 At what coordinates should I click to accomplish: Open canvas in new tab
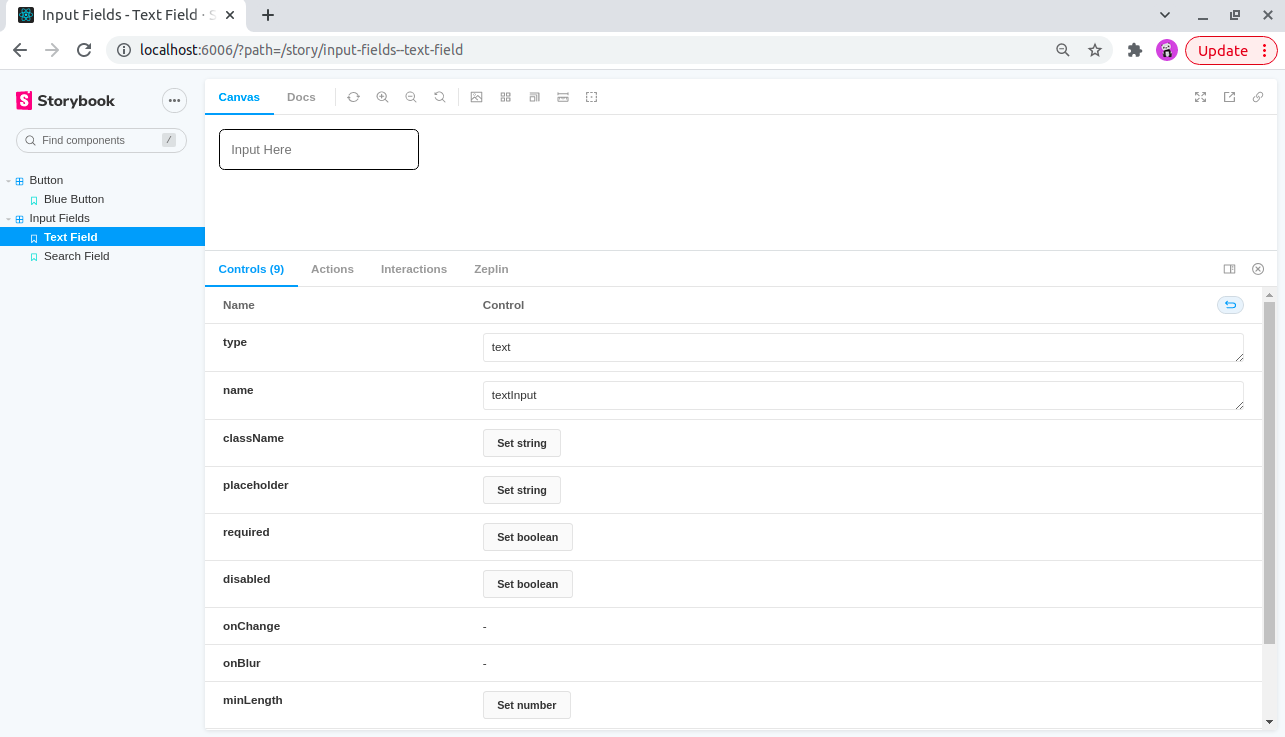(1230, 97)
